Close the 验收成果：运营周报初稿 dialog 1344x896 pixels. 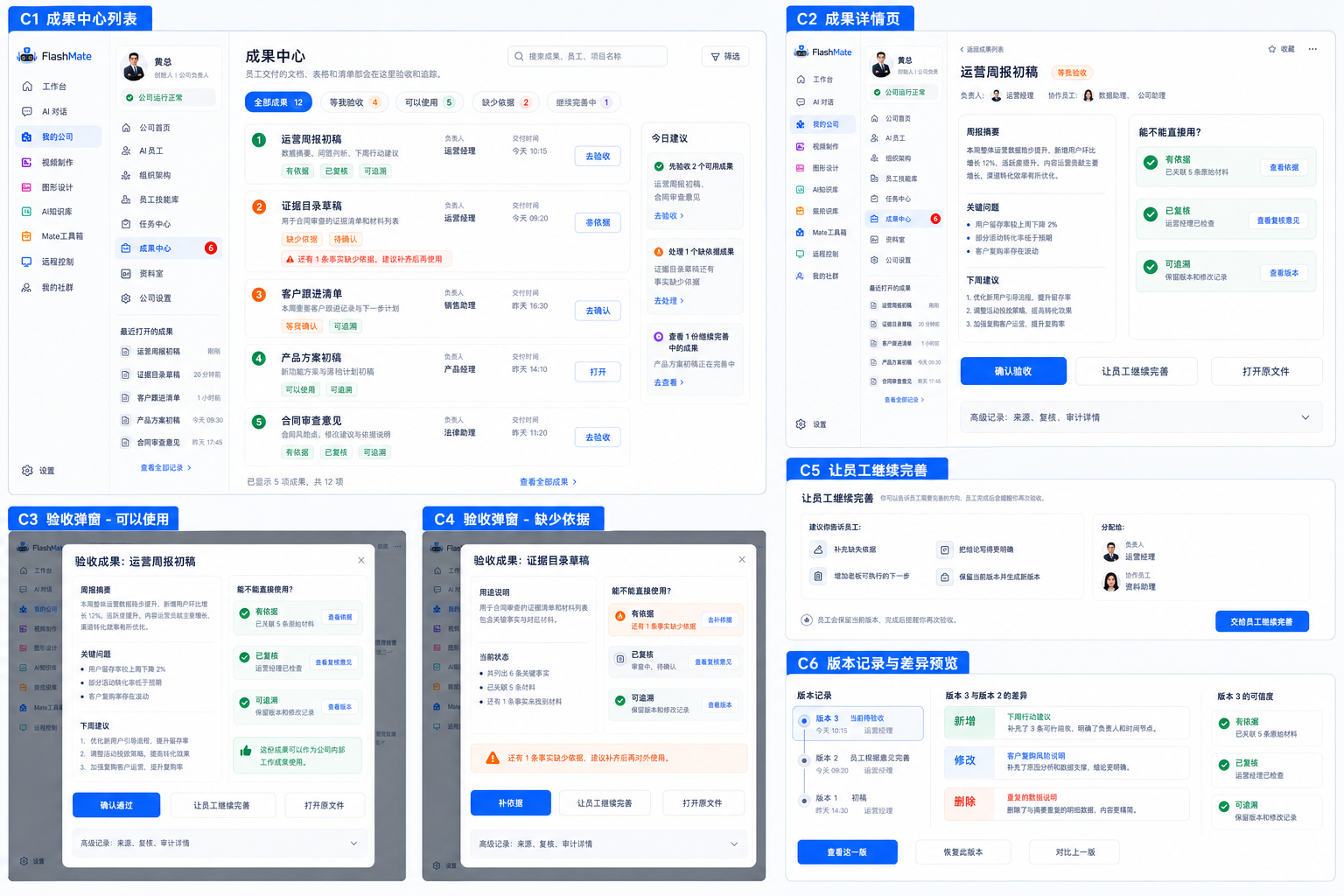pos(361,560)
